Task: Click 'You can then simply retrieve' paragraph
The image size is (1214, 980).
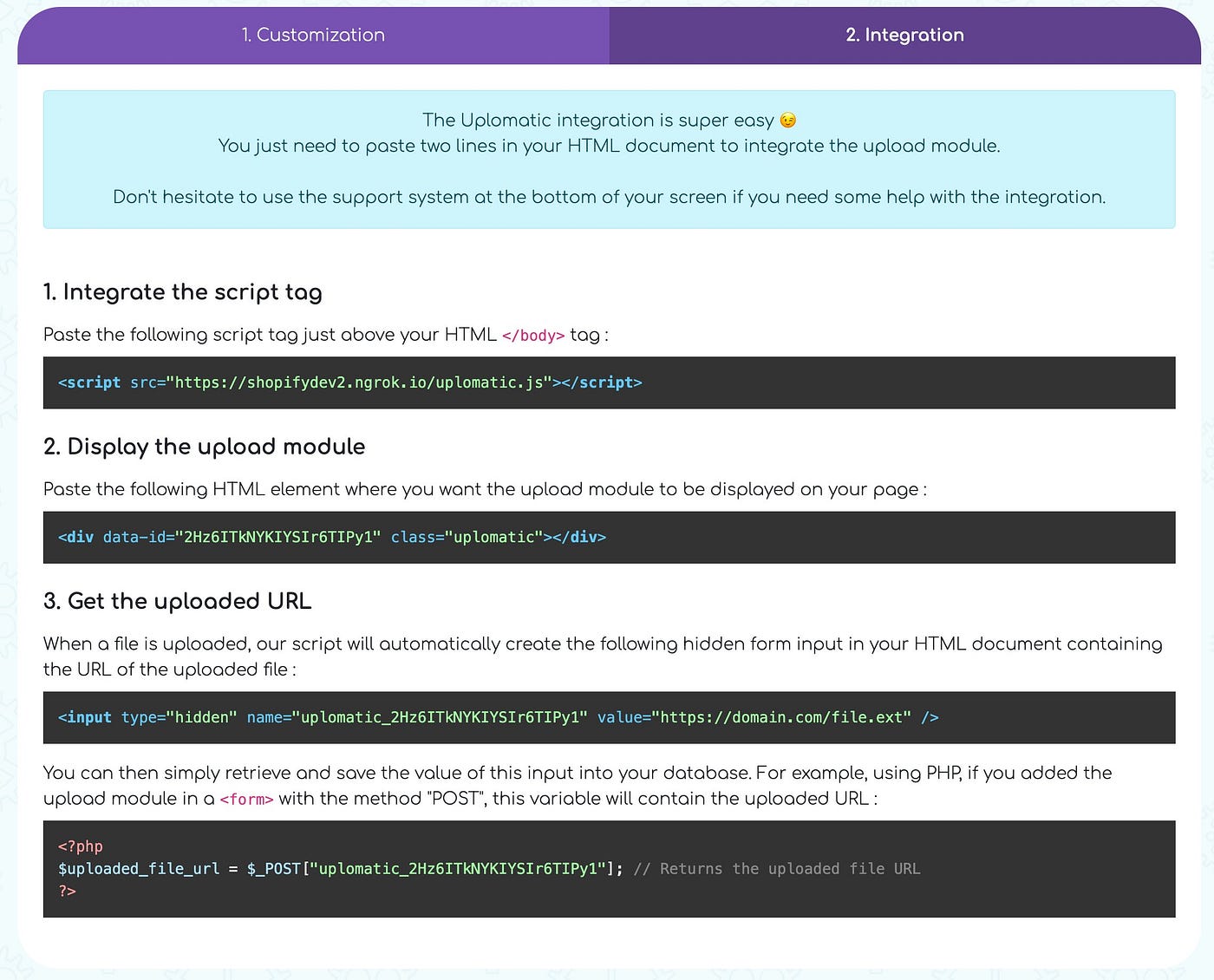Action: tap(578, 786)
